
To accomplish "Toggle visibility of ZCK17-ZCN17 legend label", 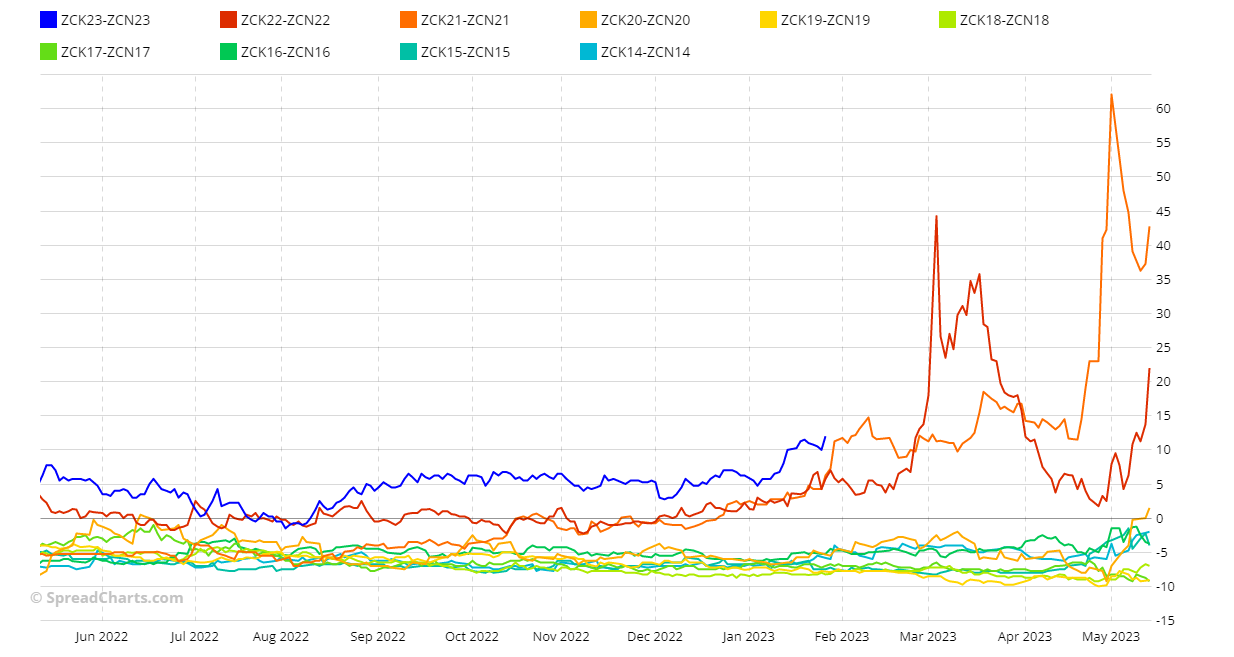I will tap(105, 52).
